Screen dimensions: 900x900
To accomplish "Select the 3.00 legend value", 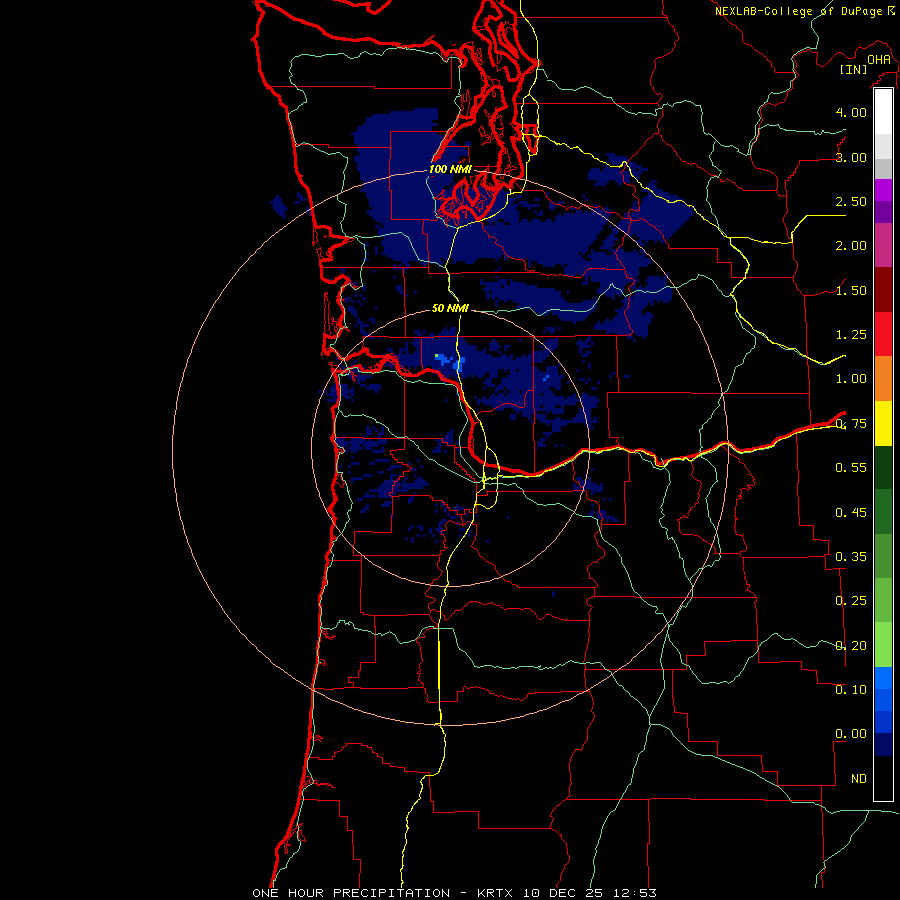I will coord(851,157).
